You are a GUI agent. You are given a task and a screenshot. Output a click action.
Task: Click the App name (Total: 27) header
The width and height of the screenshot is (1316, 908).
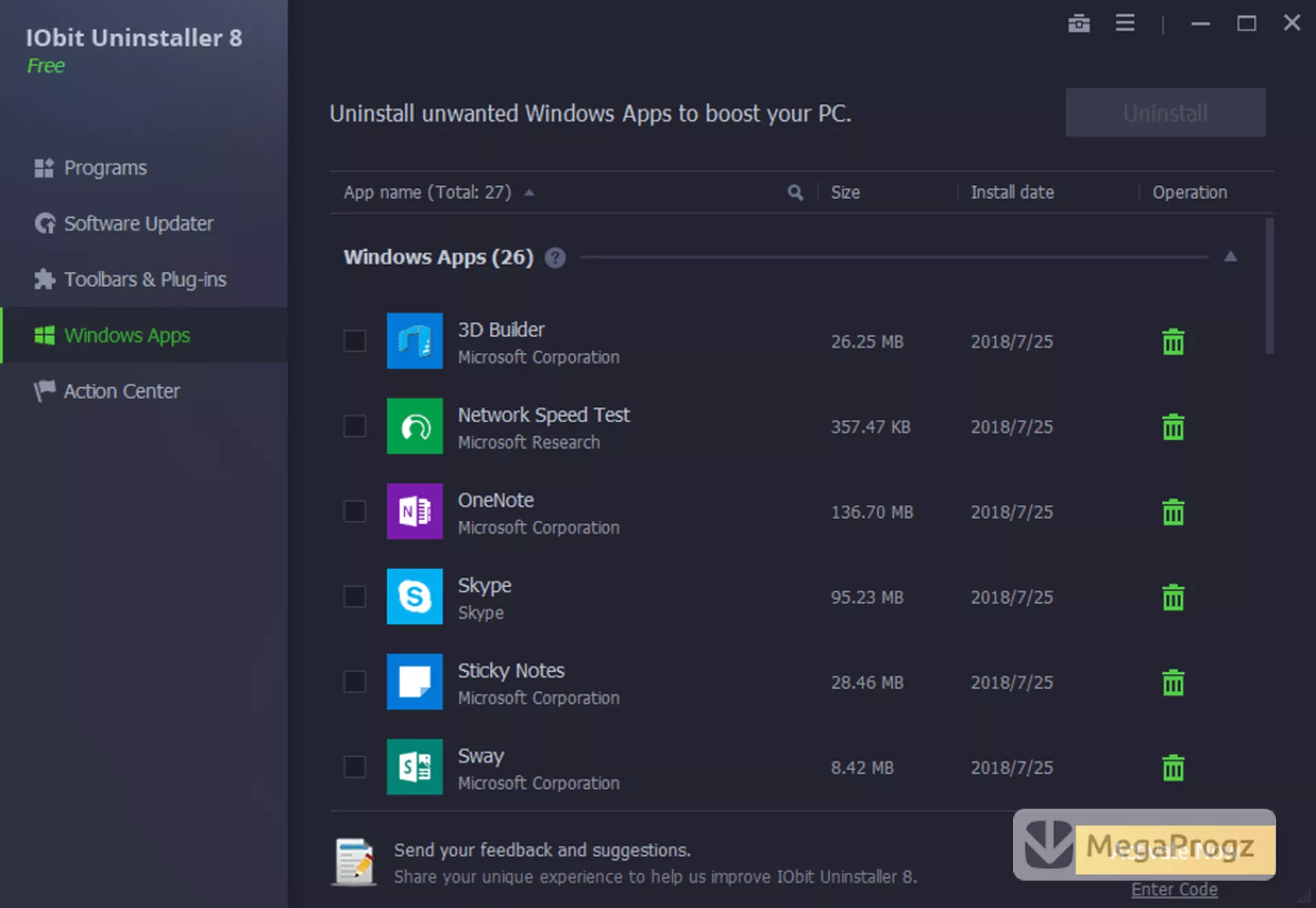coord(428,193)
